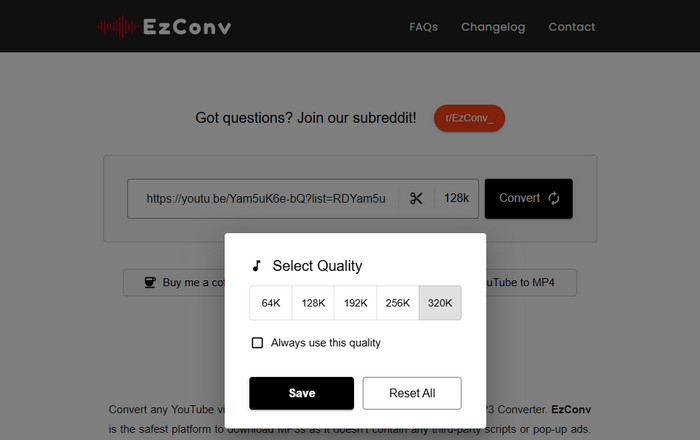Click the scissors trim icon
This screenshot has height=440, width=700.
[416, 198]
